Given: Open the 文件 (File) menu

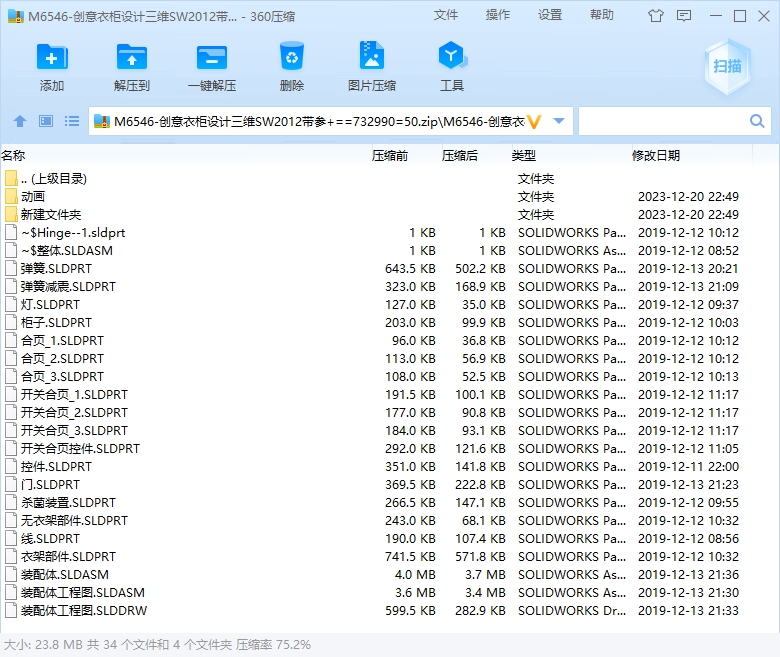Looking at the screenshot, I should click(446, 15).
